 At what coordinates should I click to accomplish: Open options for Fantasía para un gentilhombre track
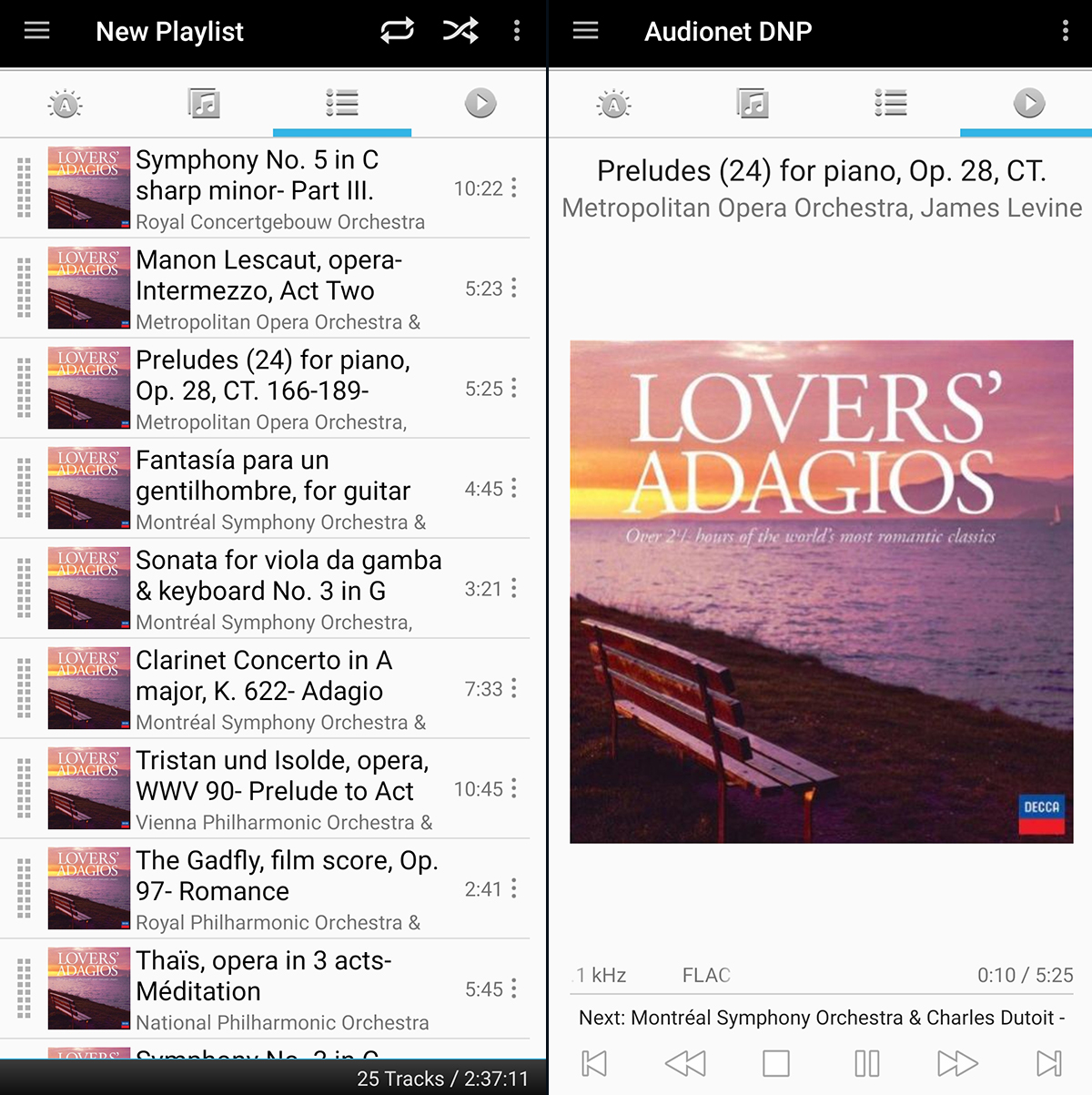[x=514, y=489]
